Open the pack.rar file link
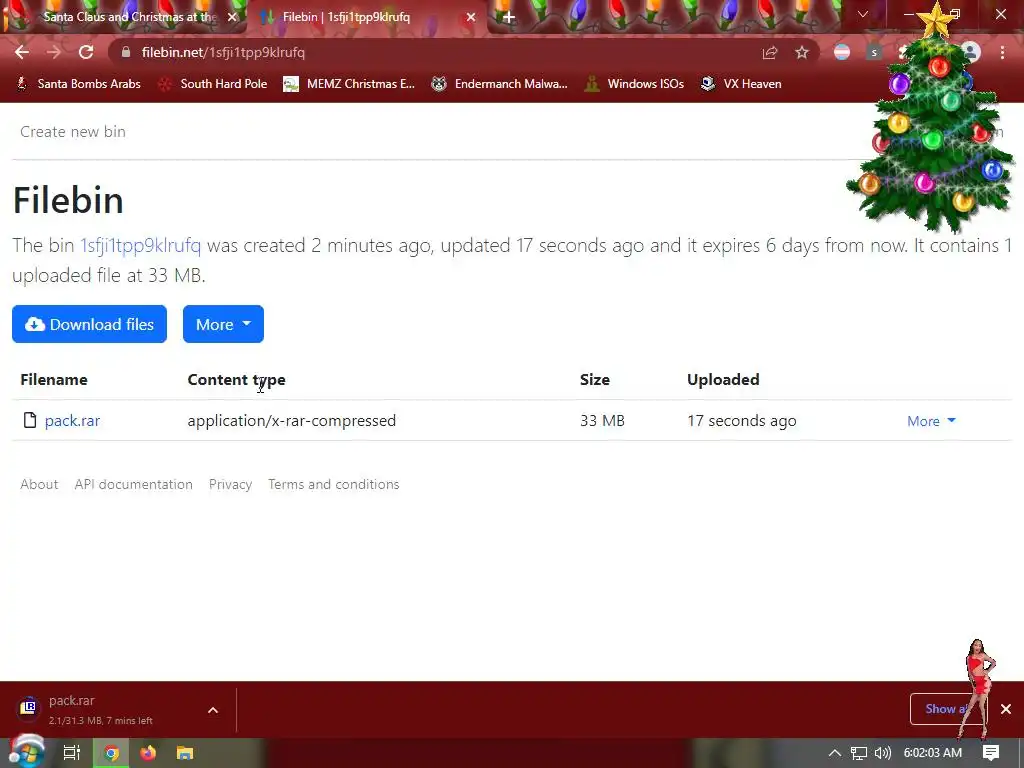This screenshot has width=1024, height=768. pyautogui.click(x=72, y=421)
